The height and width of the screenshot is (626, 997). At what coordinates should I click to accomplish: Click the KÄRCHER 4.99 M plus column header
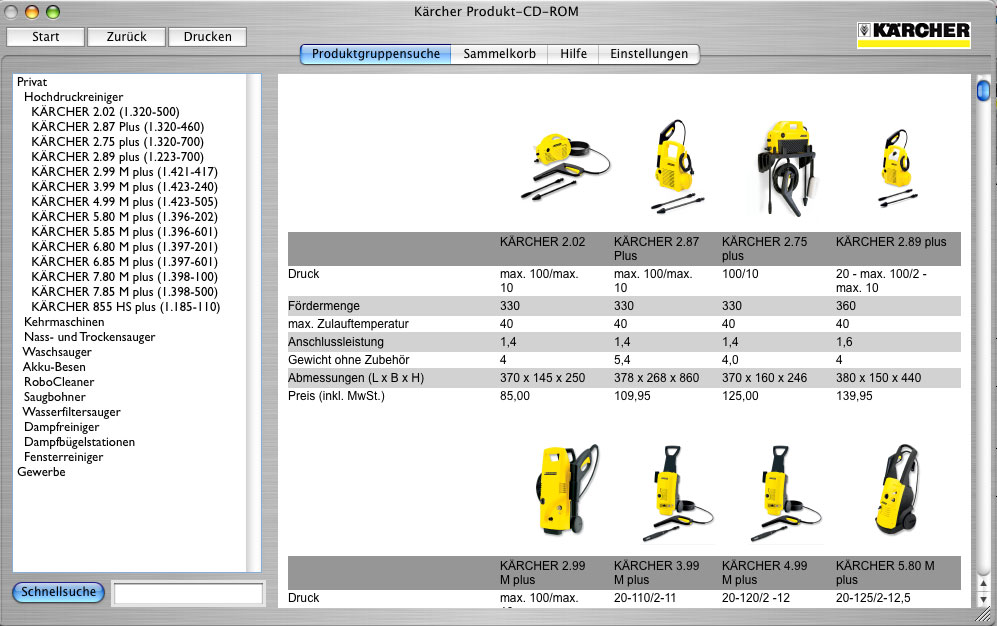pyautogui.click(x=764, y=573)
